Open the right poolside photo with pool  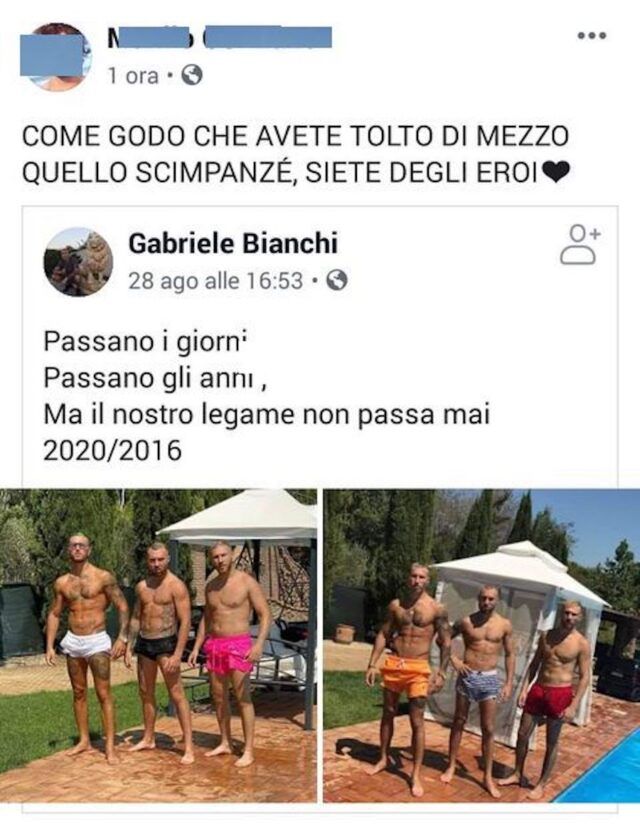482,645
